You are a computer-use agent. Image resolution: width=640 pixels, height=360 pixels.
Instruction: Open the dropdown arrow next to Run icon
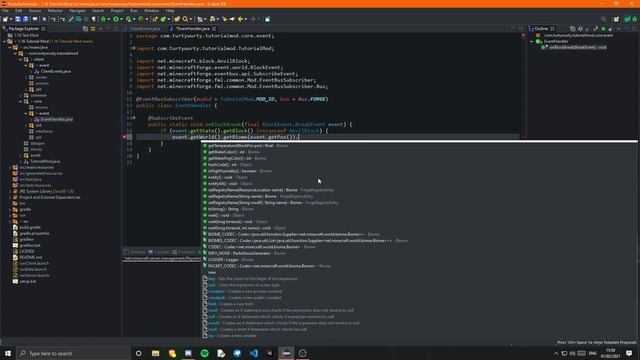pyautogui.click(x=121, y=19)
